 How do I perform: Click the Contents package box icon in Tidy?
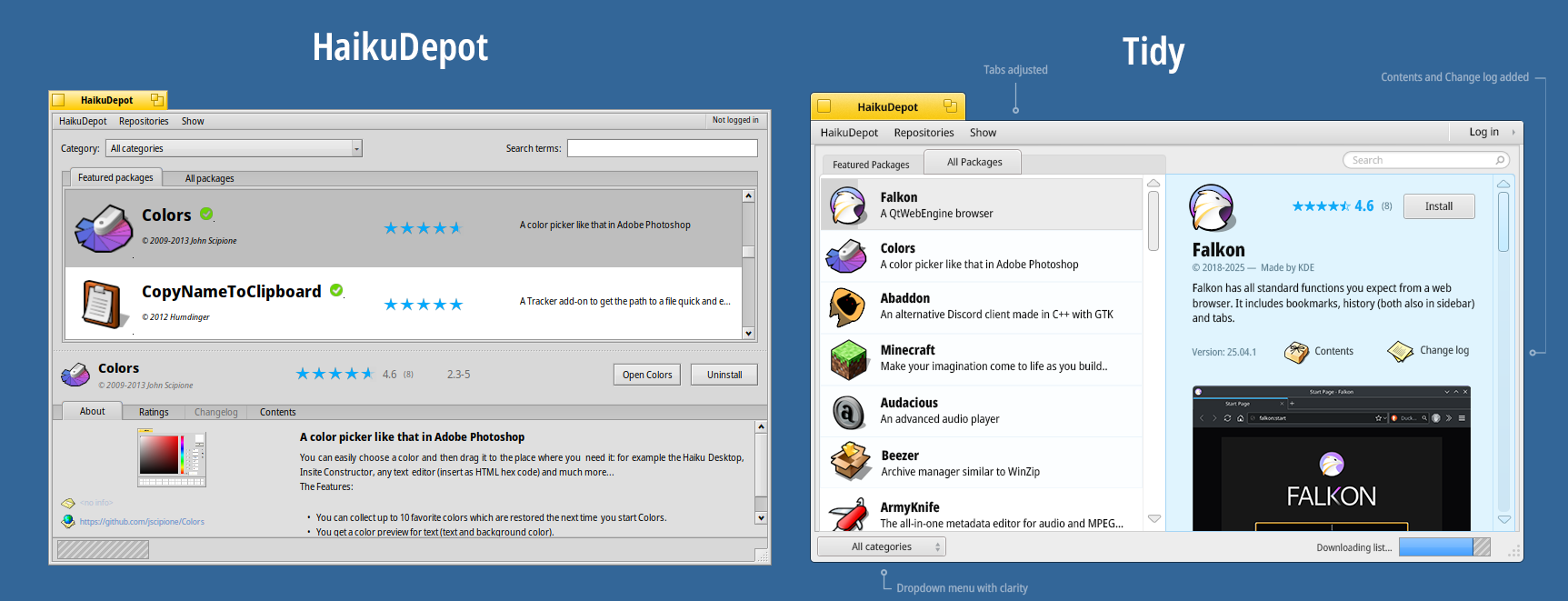(1296, 352)
